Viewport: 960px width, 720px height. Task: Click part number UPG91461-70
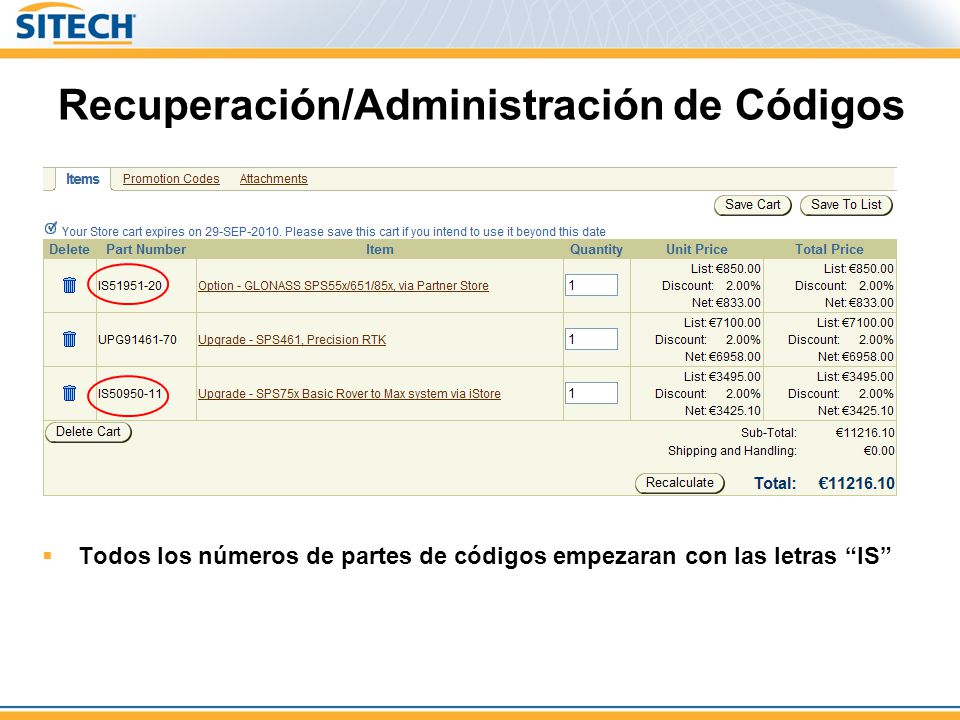[x=137, y=339]
